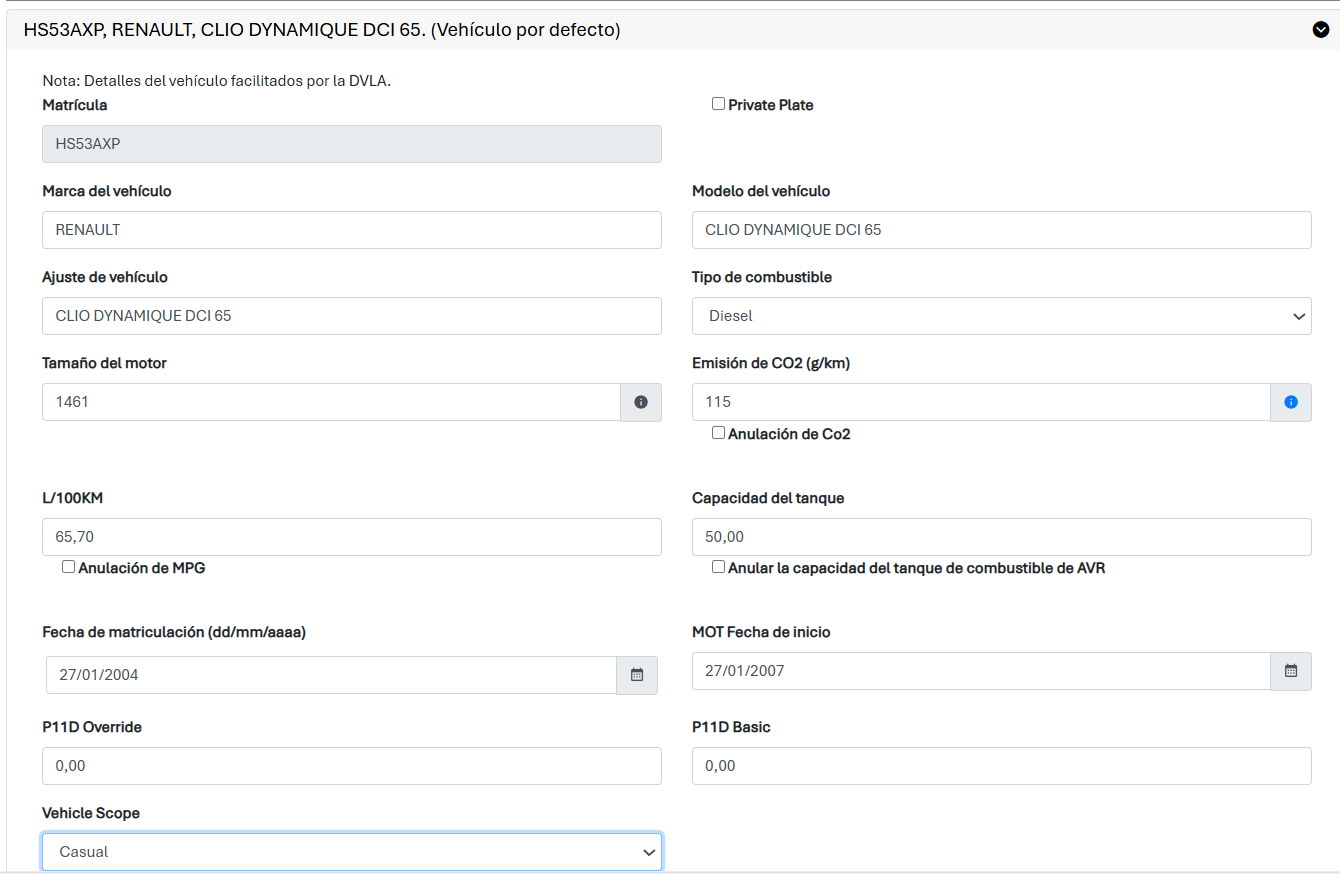
Task: Click the Marca del vehículo field
Action: point(351,230)
